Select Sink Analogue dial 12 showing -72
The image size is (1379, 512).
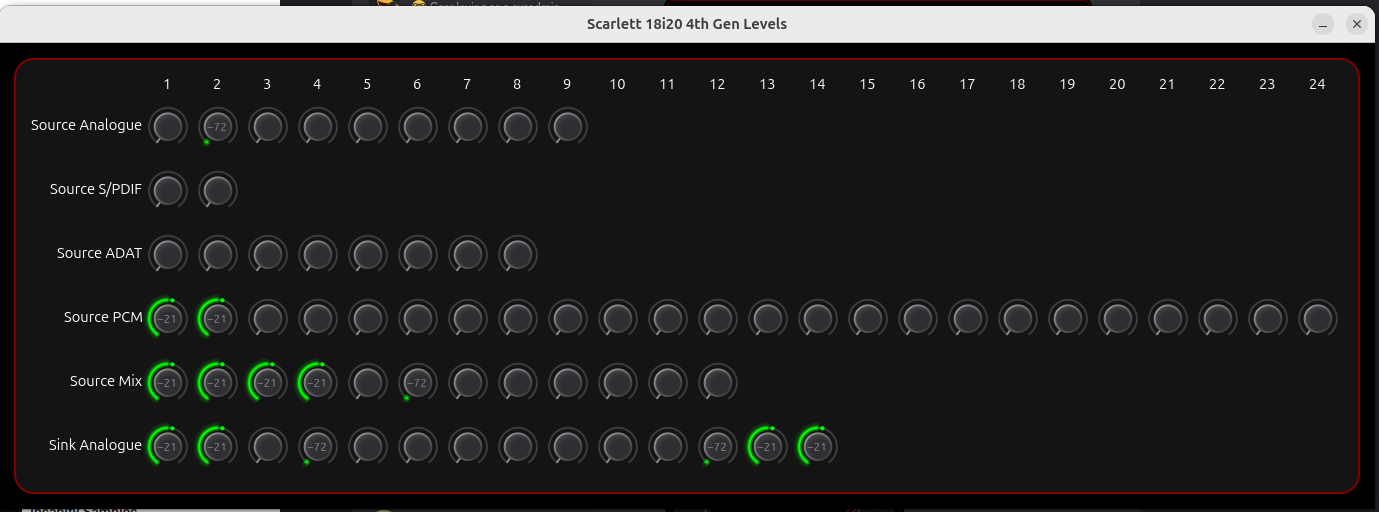click(717, 446)
